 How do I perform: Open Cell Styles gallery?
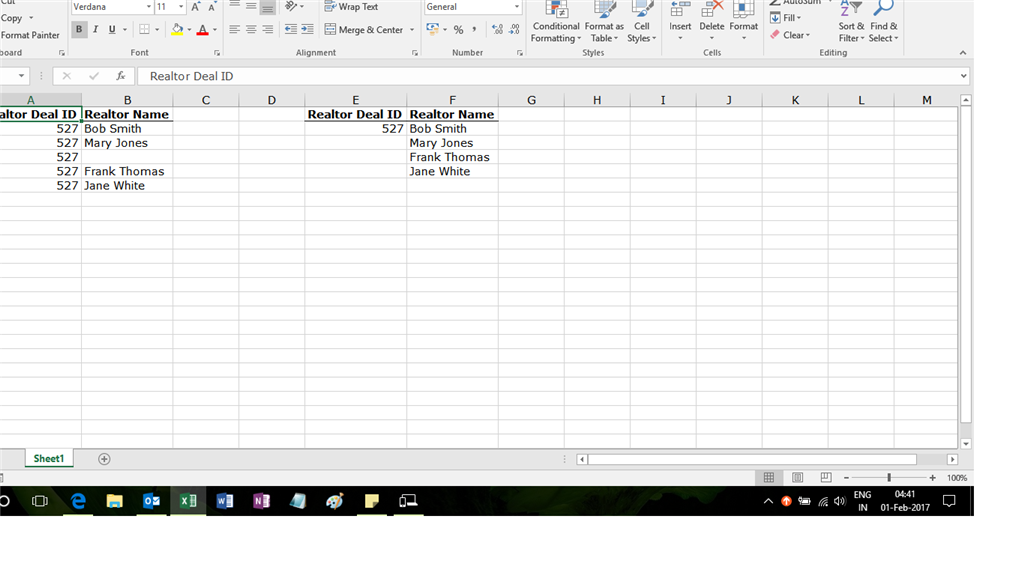[x=642, y=22]
